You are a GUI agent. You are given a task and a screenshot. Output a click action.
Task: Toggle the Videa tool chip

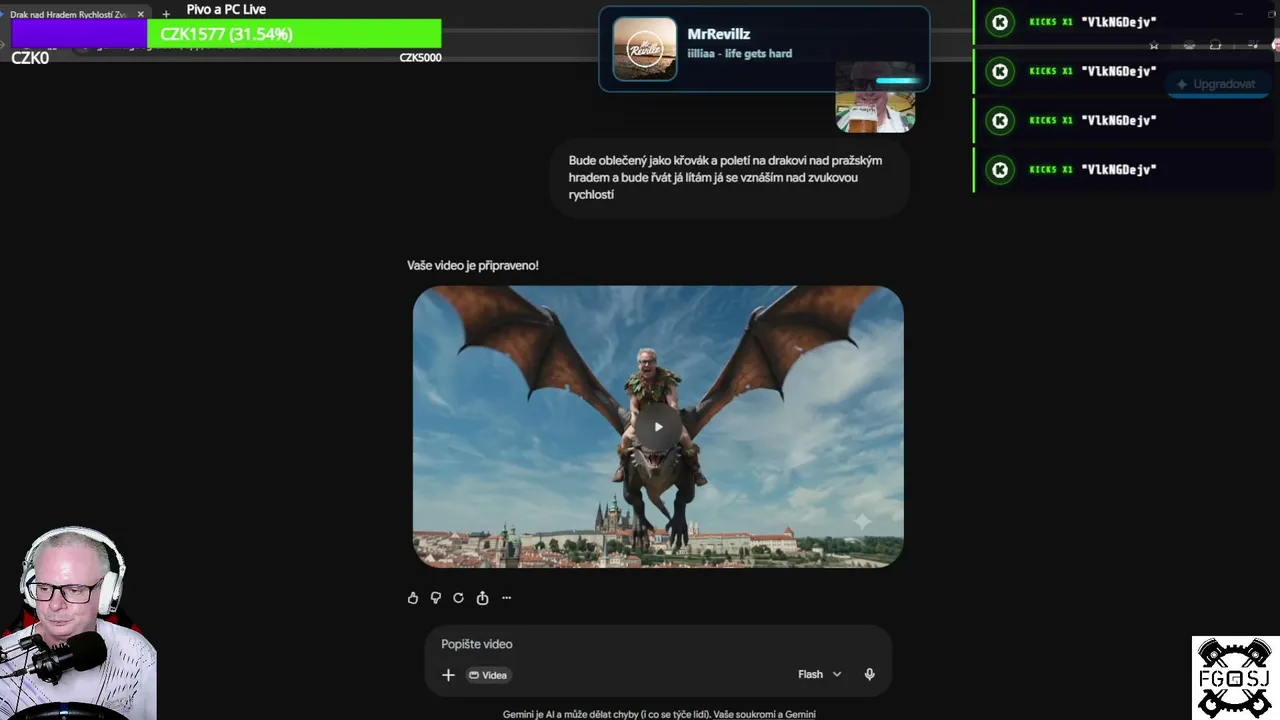coord(488,675)
